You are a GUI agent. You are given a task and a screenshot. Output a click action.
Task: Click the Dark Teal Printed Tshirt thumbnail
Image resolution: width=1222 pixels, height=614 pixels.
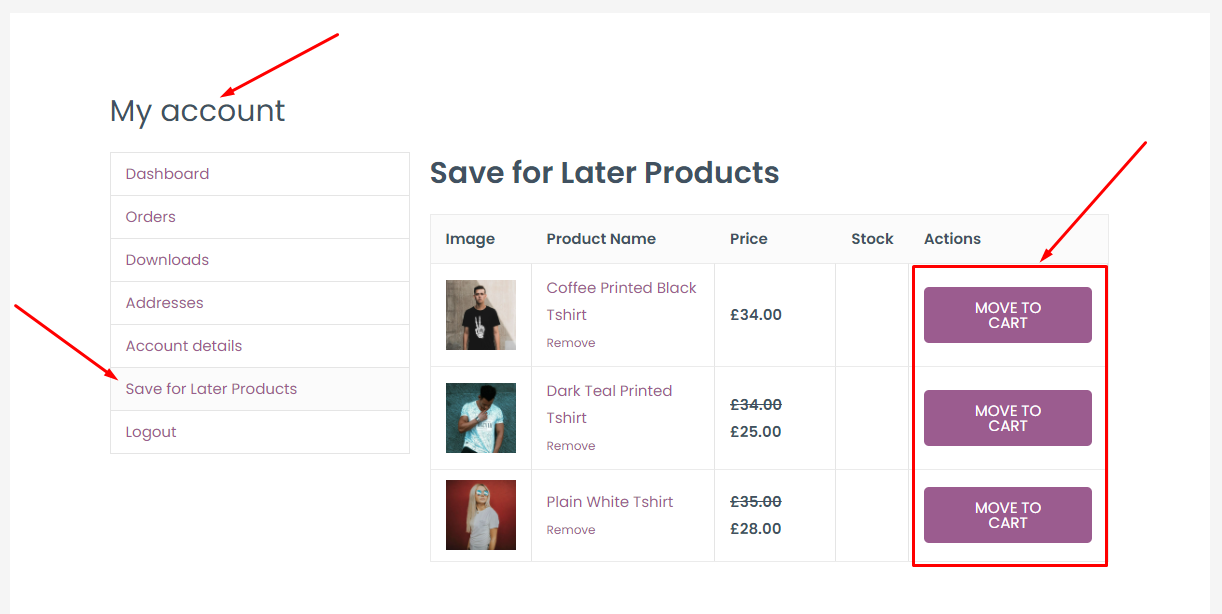coord(480,417)
